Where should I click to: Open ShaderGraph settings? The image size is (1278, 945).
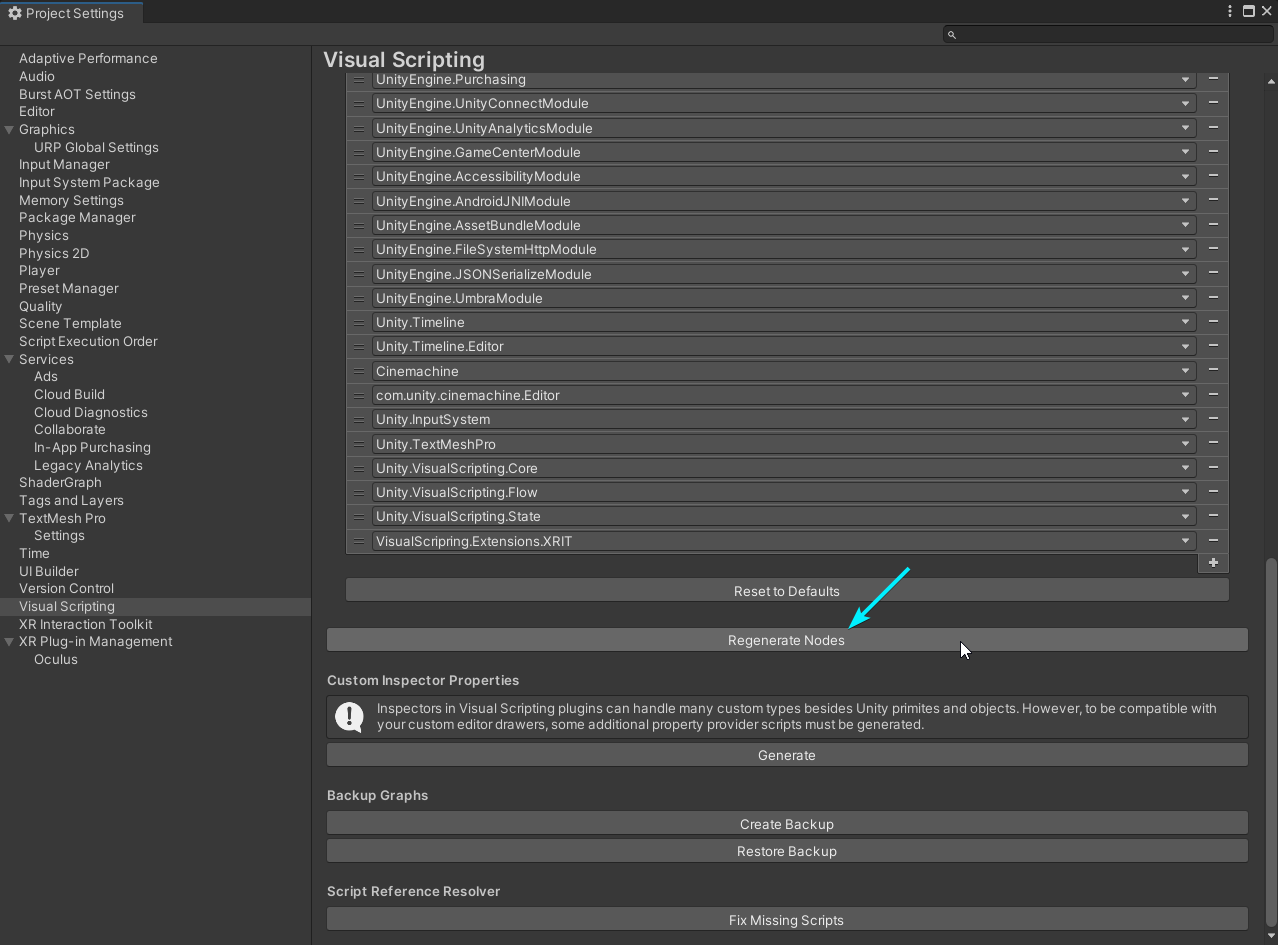[60, 482]
